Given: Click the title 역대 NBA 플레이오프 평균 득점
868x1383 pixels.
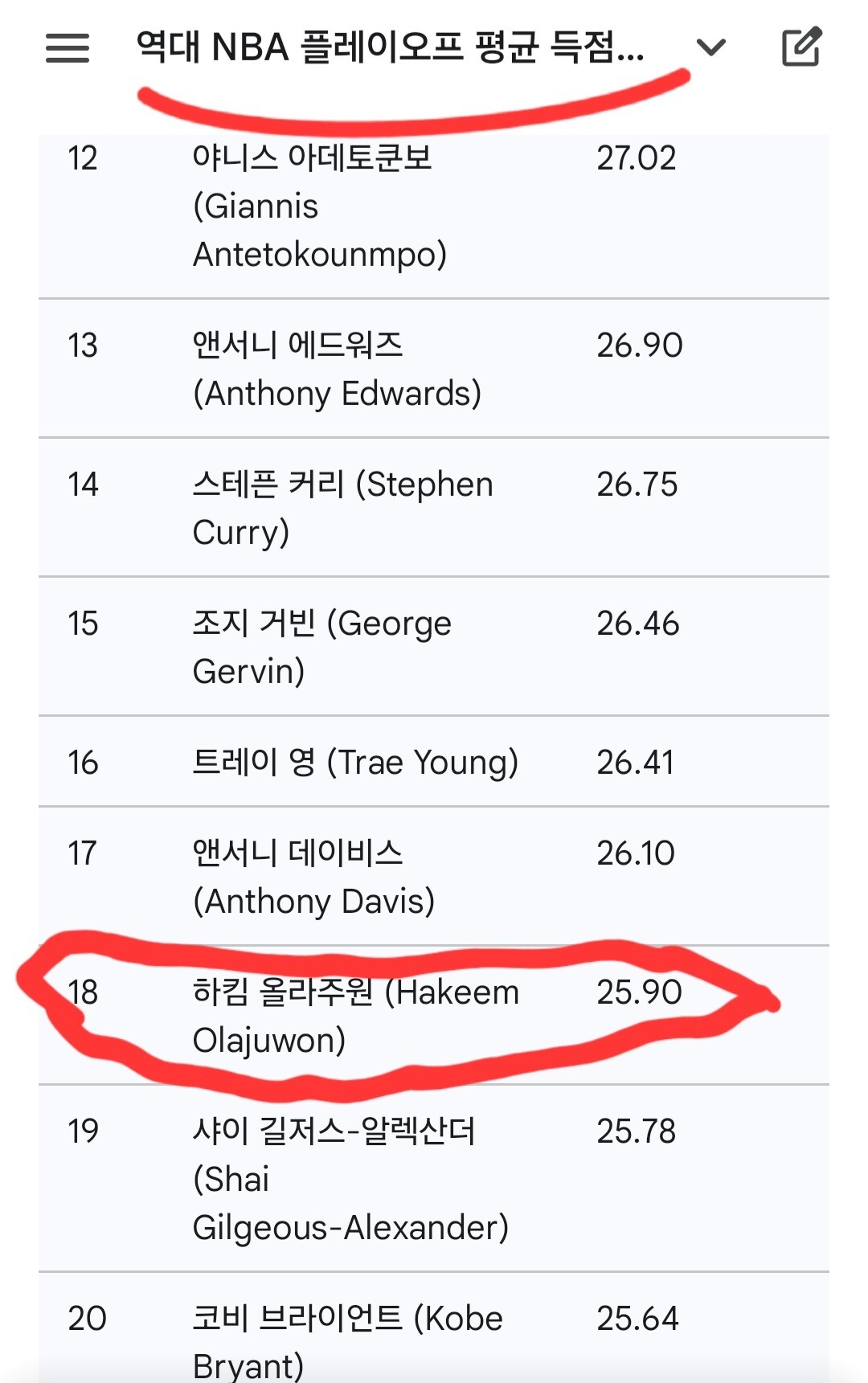Looking at the screenshot, I should 390,47.
